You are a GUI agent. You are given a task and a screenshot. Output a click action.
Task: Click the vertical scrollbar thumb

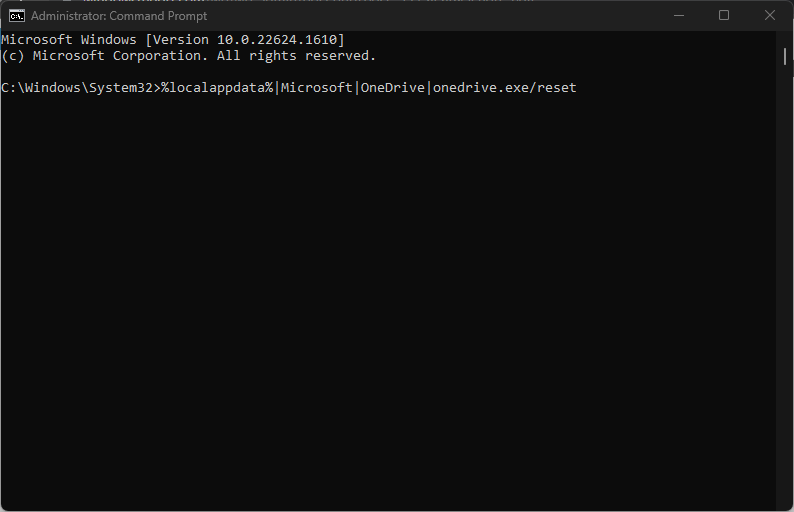coord(785,56)
